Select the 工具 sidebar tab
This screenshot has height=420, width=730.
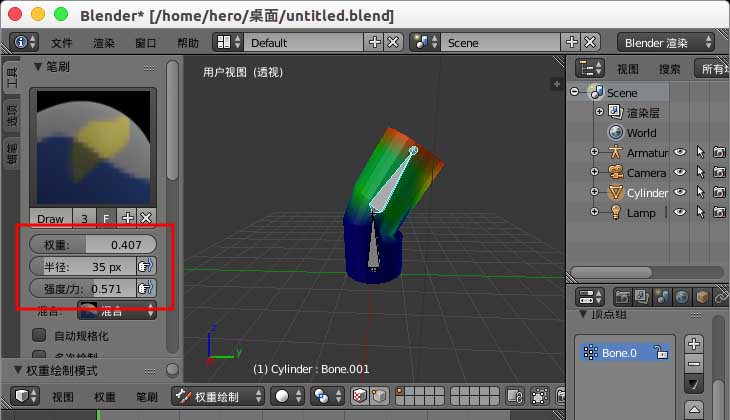pyautogui.click(x=12, y=77)
